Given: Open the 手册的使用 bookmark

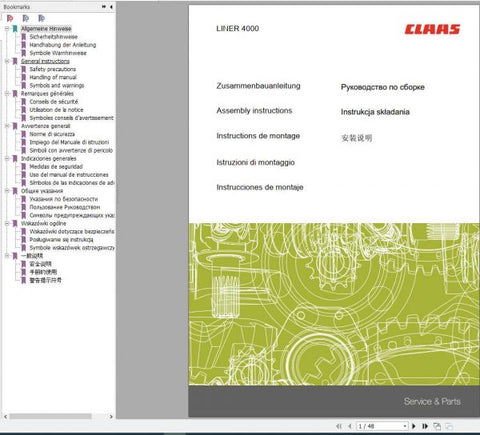Looking at the screenshot, I should tap(43, 272).
